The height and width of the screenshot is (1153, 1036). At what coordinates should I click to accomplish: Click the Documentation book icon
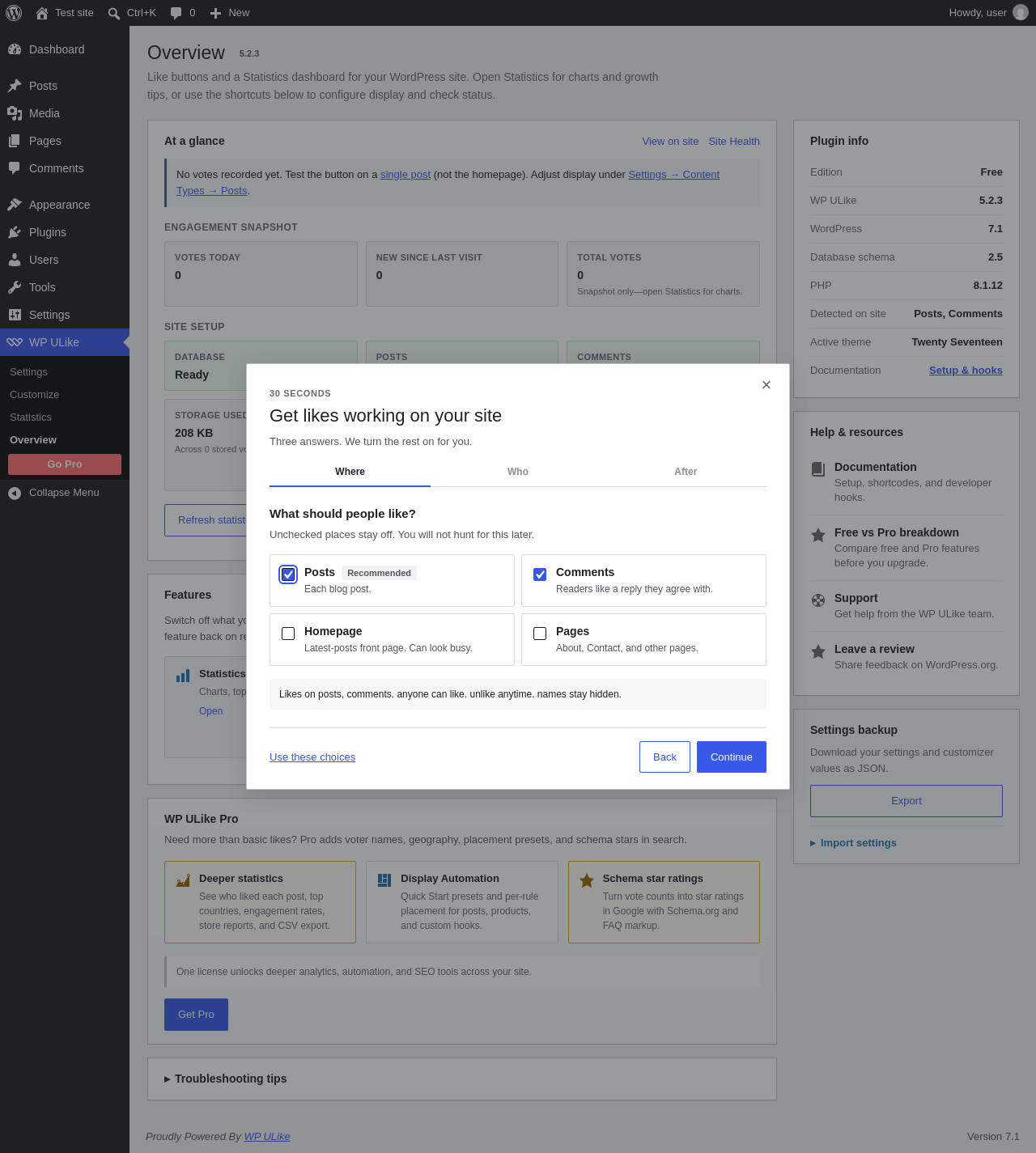tap(818, 469)
